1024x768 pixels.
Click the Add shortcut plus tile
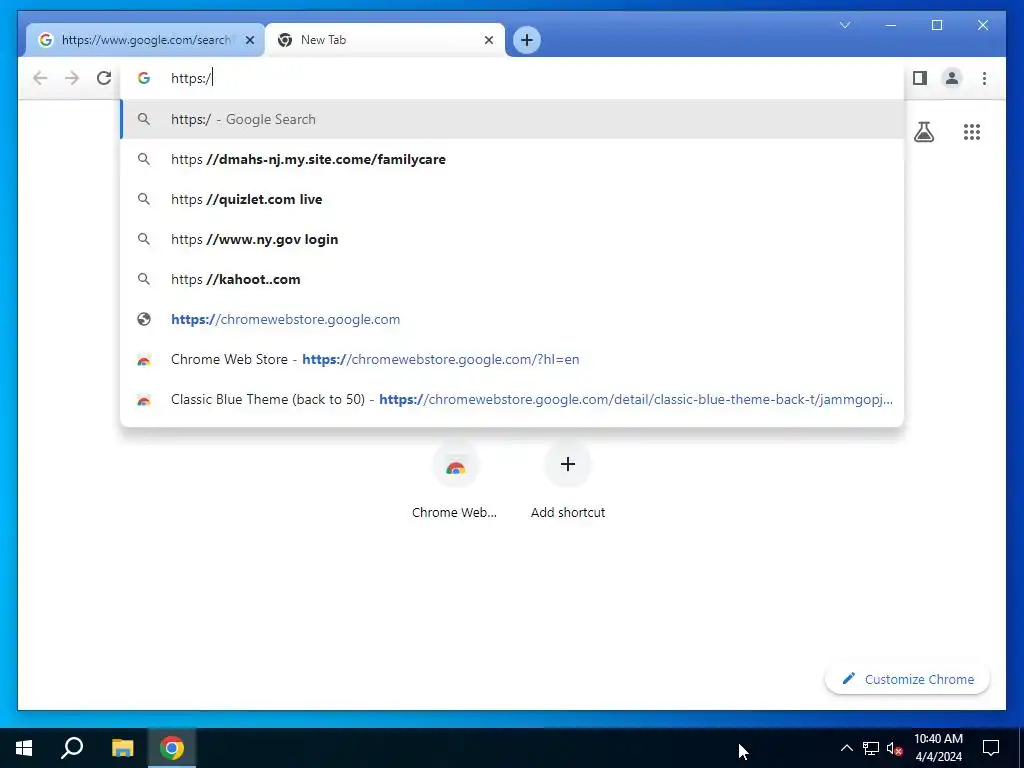tap(568, 481)
